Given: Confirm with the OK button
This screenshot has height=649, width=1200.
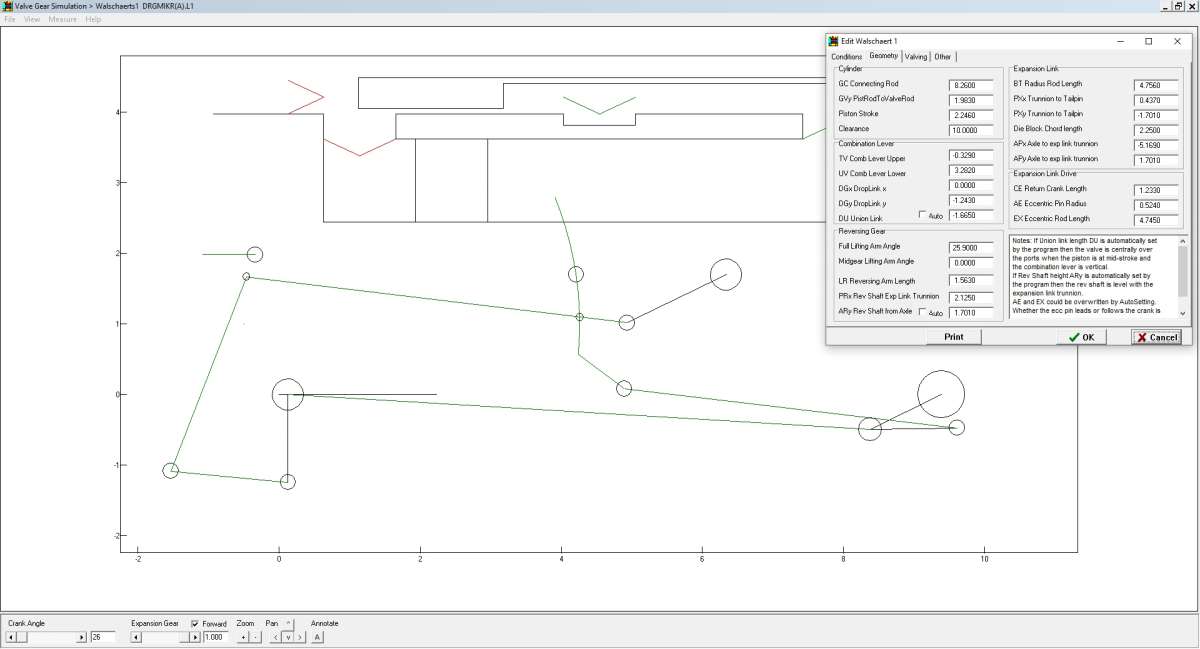Looking at the screenshot, I should pyautogui.click(x=1082, y=337).
